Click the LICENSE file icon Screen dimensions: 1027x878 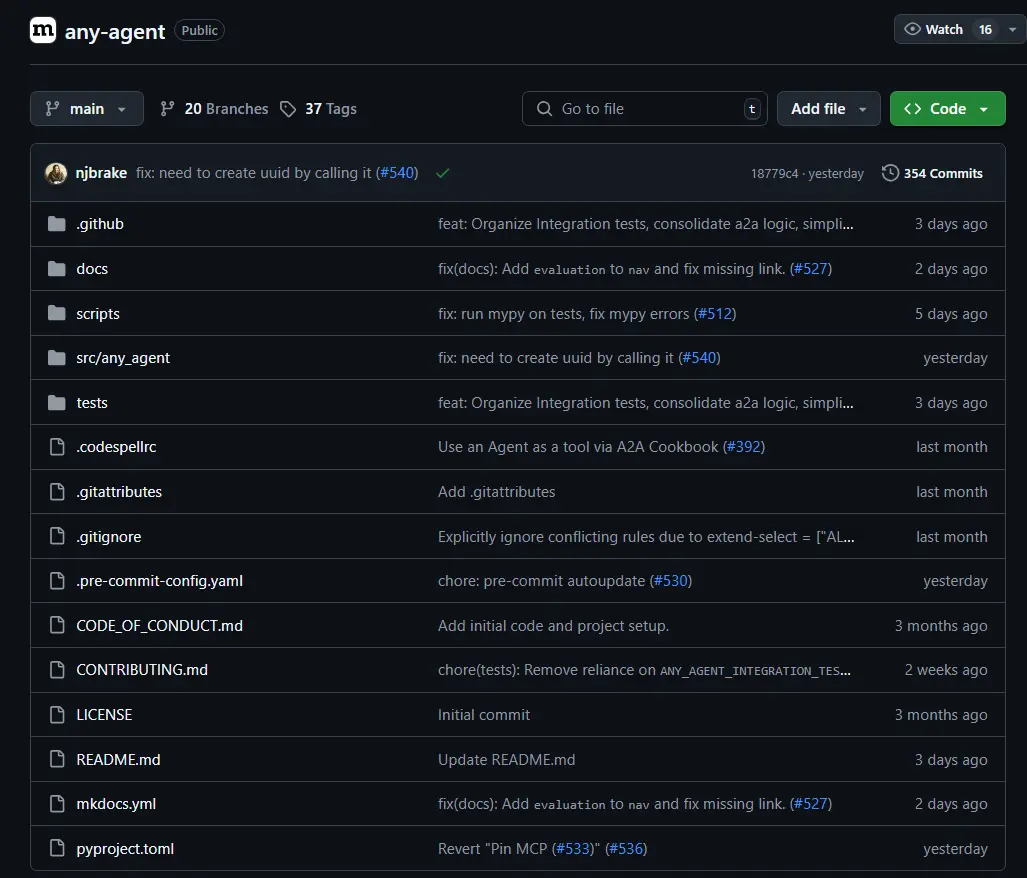pos(57,715)
